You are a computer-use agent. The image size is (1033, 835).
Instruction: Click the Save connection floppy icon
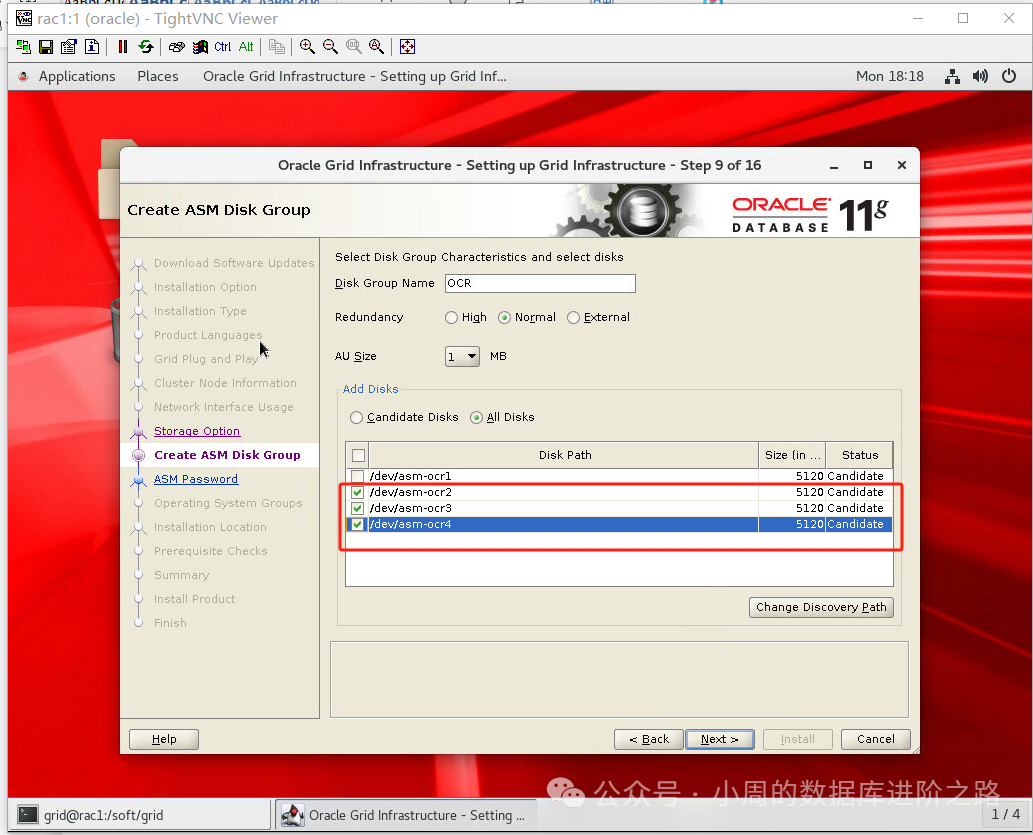(45, 47)
